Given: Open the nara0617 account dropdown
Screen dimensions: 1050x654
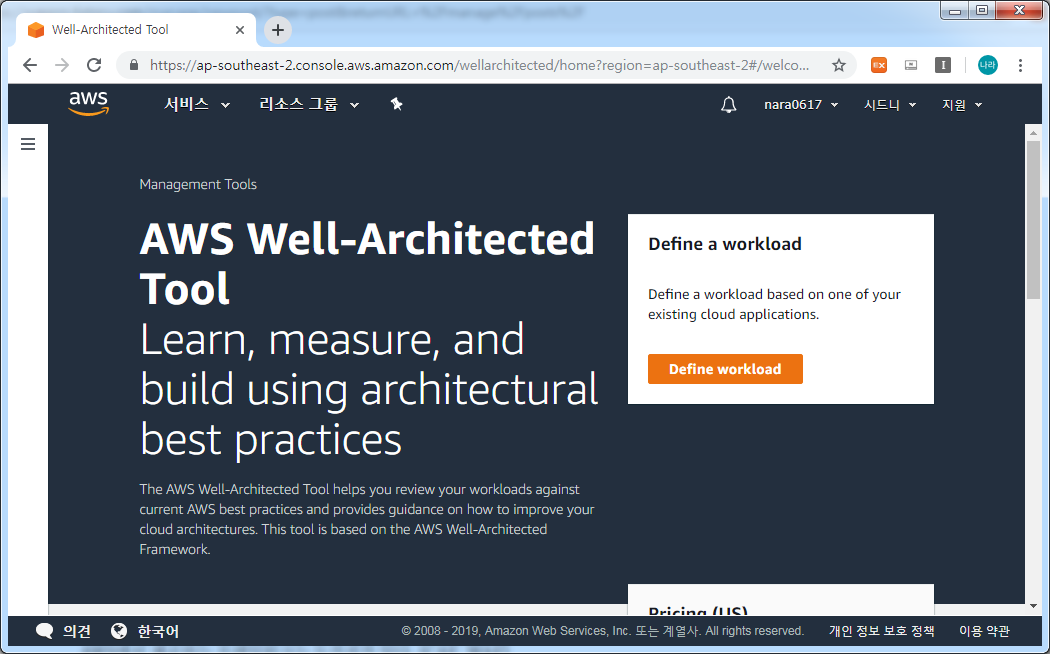Looking at the screenshot, I should point(801,104).
